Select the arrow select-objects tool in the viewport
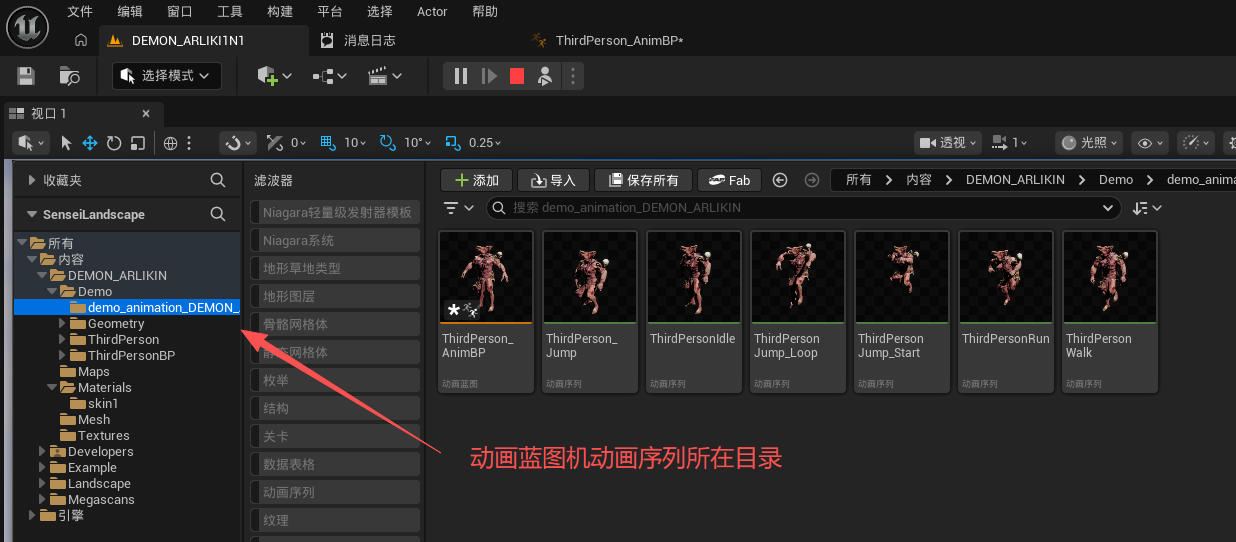 tap(66, 143)
